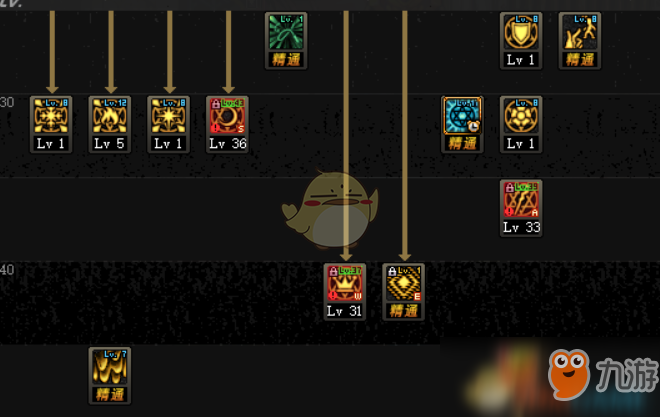Select the leftmost golden cross emblem skill
Viewport: 660px width, 417px height.
click(x=51, y=116)
